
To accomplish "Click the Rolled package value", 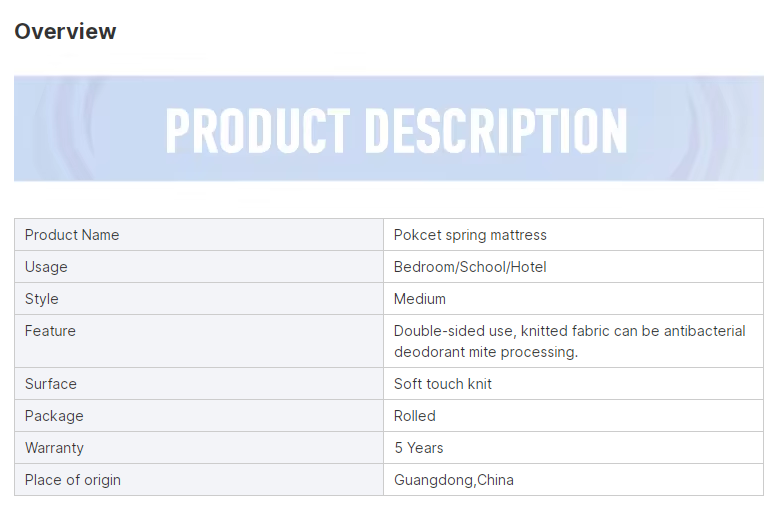I will tap(415, 416).
